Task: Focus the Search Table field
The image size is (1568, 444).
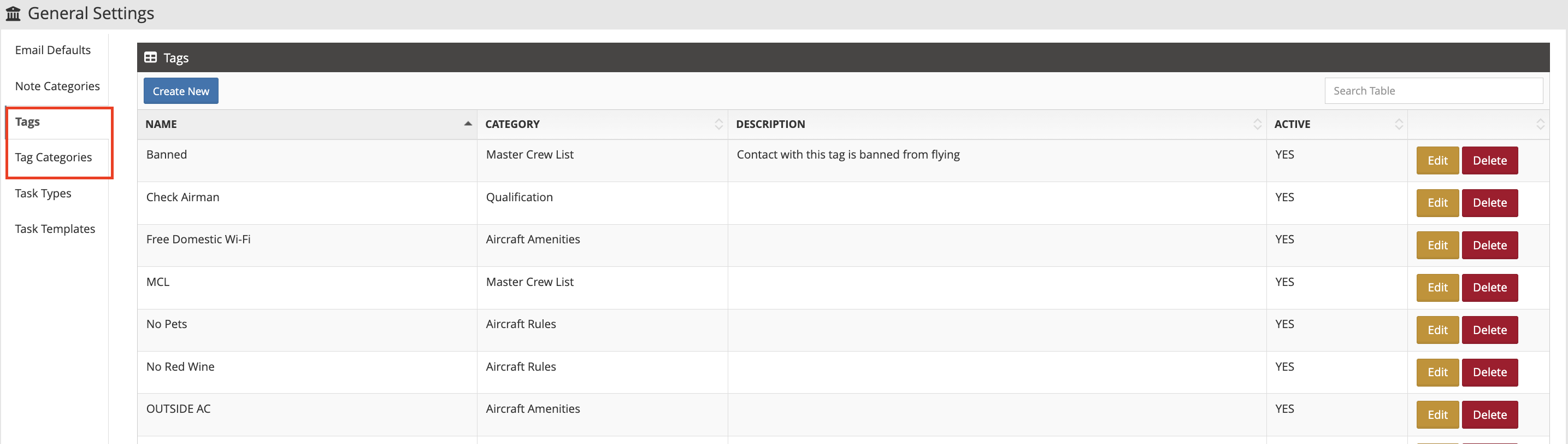Action: (x=1434, y=91)
